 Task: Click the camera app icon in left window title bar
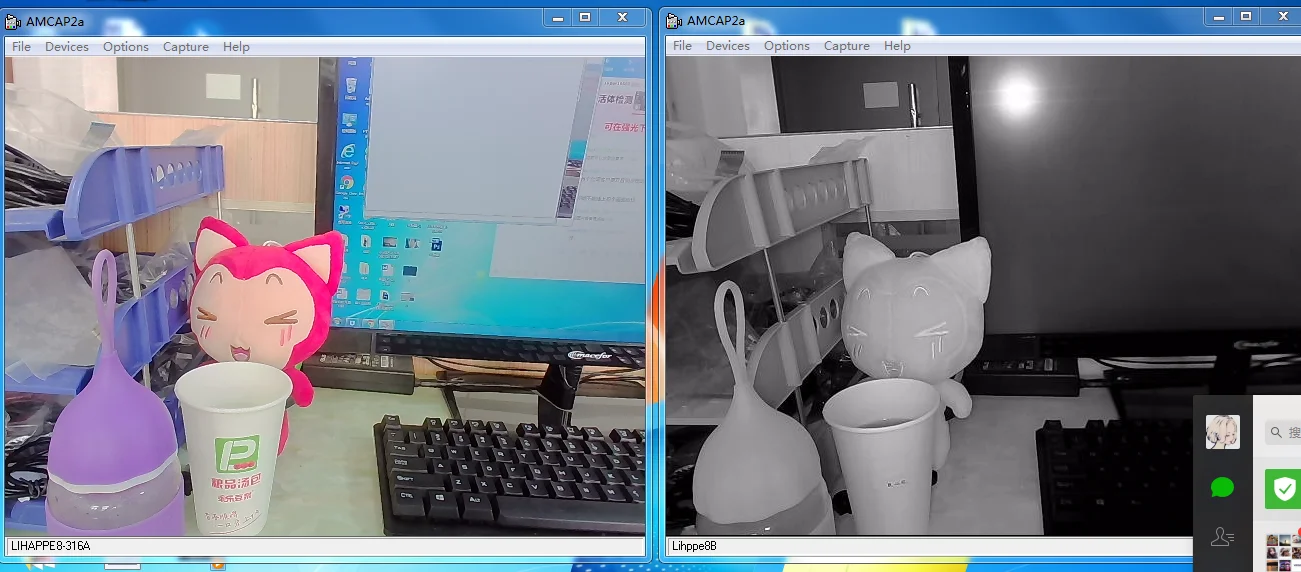tap(14, 20)
